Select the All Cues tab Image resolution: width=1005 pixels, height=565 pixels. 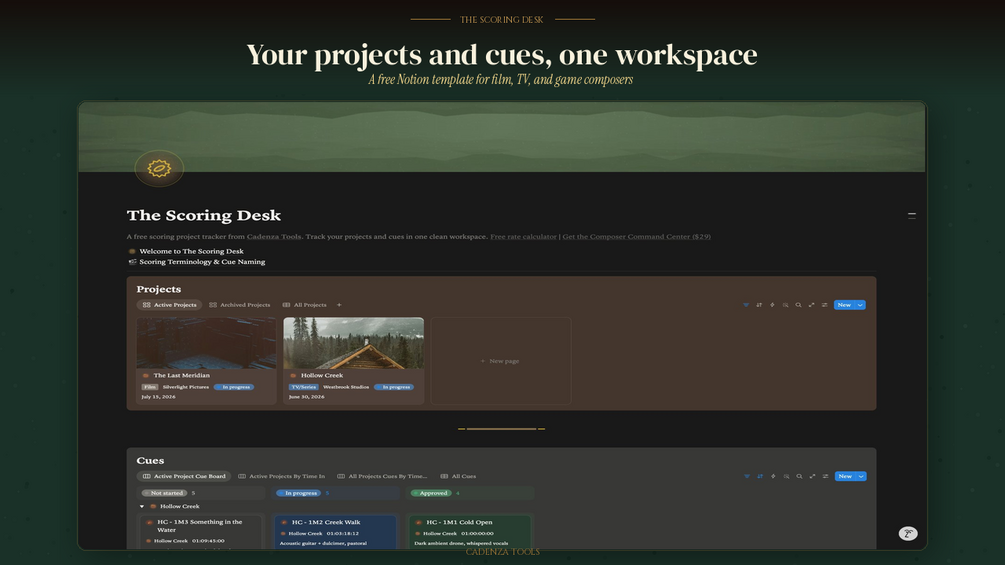[458, 476]
